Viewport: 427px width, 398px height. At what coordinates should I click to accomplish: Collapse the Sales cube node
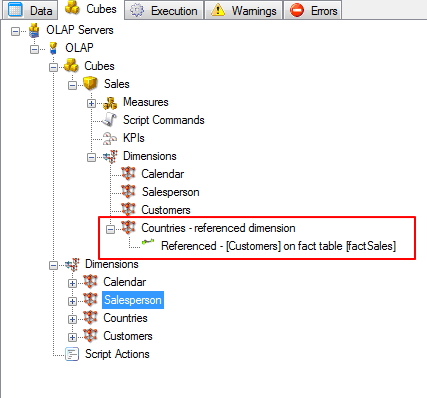72,86
